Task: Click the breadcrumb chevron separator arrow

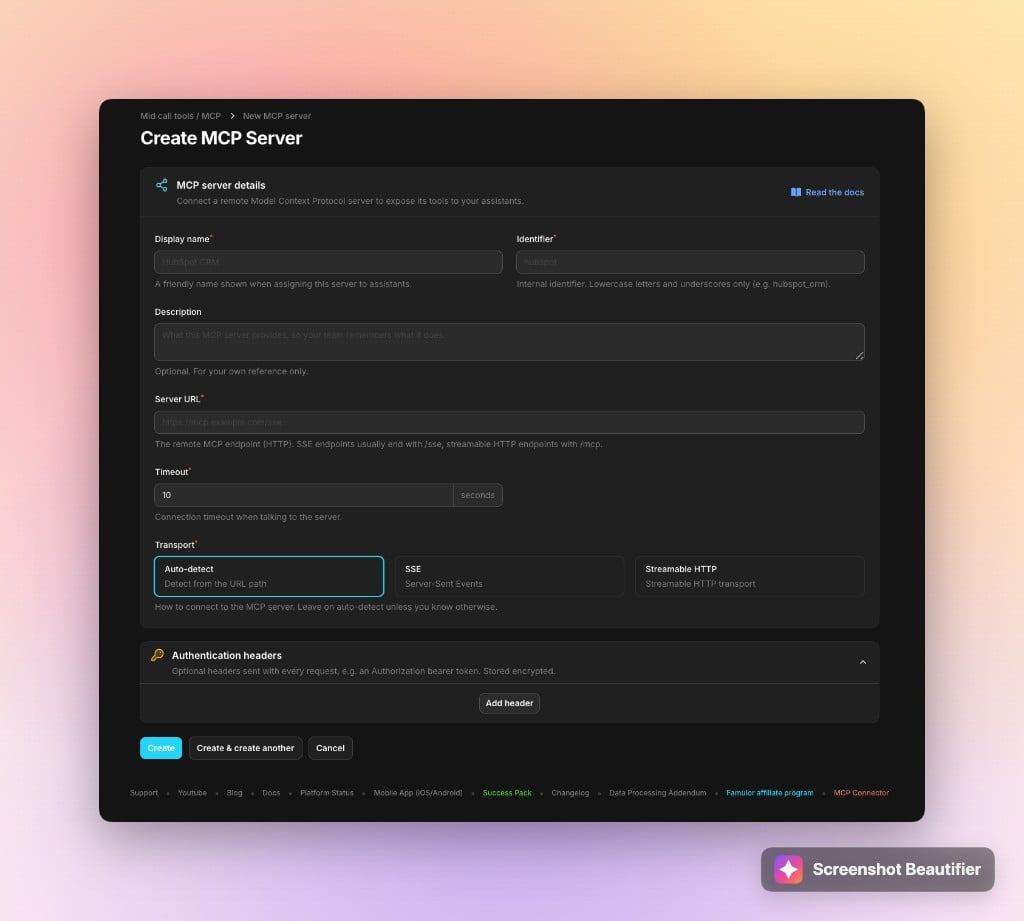Action: tap(232, 116)
